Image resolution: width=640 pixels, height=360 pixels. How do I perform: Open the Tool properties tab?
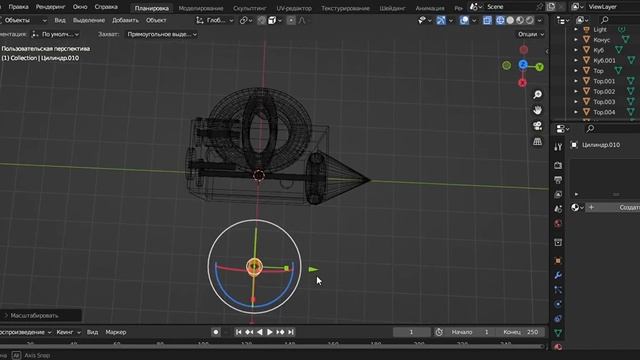point(558,147)
